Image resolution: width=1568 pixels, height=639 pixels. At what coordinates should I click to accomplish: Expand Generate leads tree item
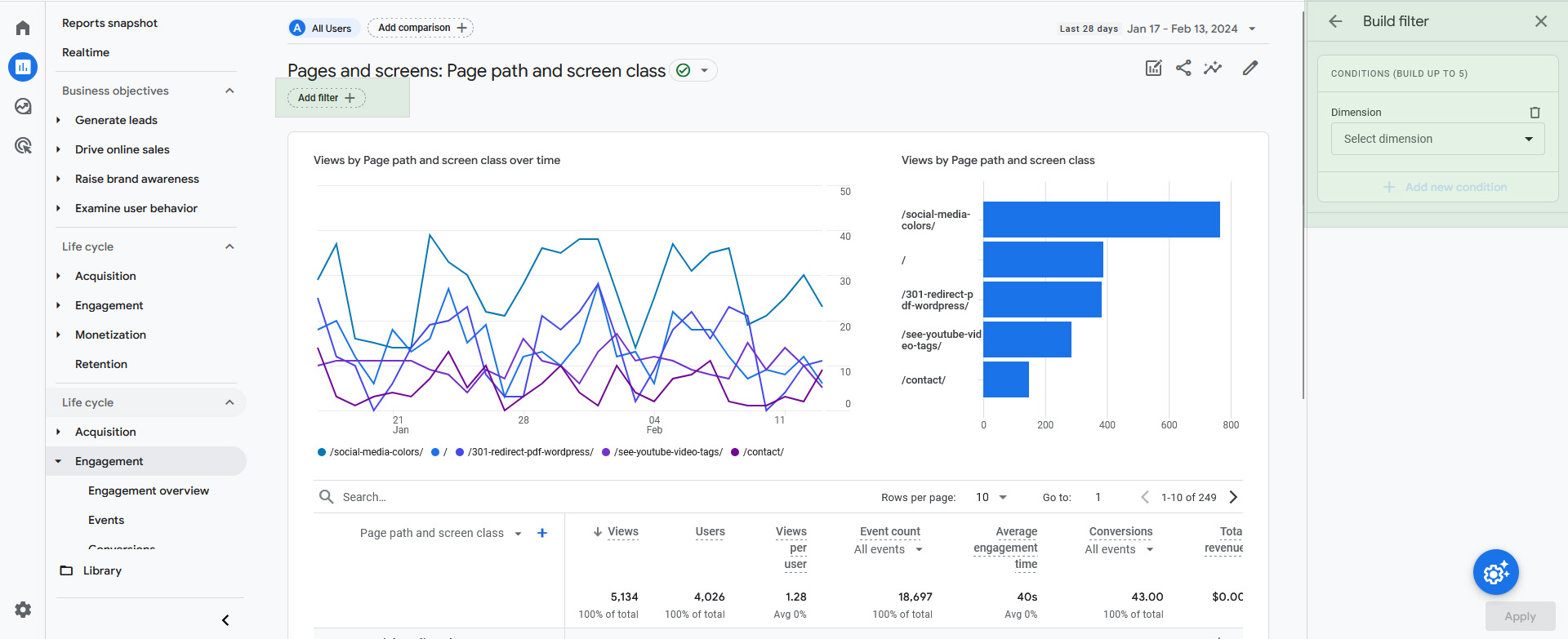coord(58,120)
